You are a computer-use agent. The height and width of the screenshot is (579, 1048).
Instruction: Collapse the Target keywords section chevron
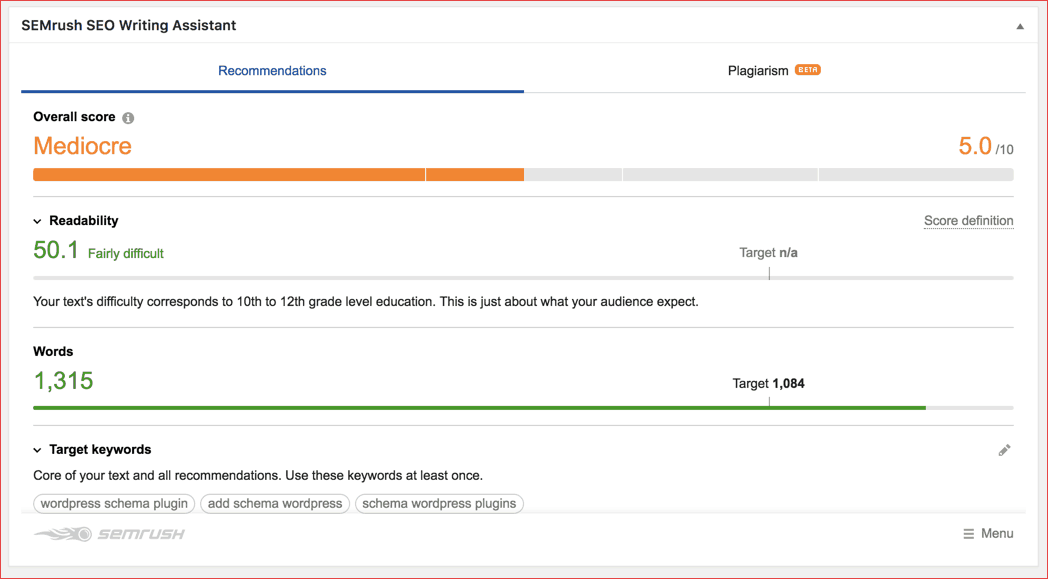click(x=37, y=450)
